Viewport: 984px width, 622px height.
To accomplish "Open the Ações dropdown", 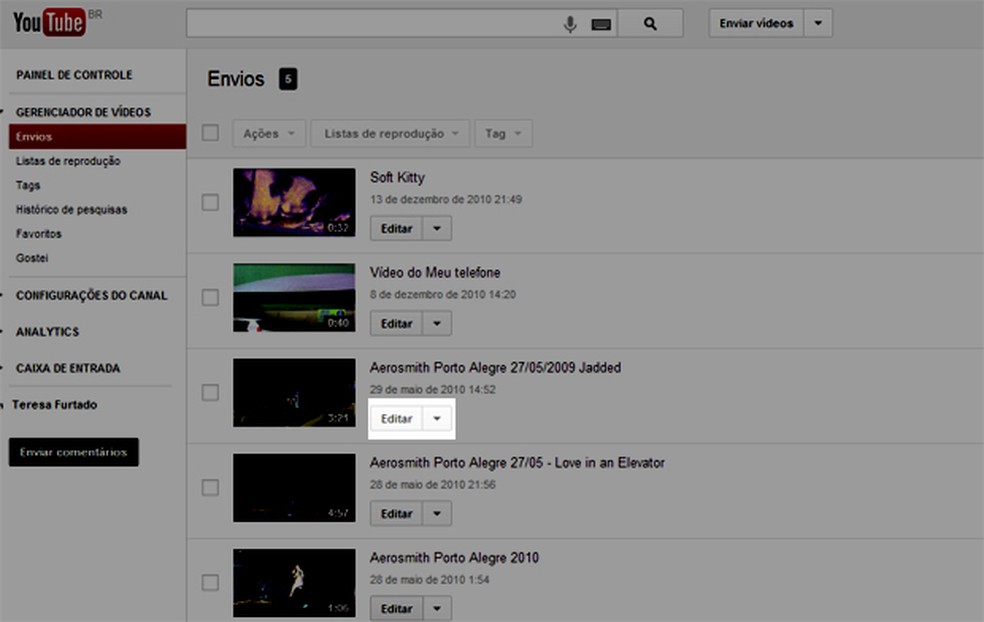I will click(x=269, y=133).
